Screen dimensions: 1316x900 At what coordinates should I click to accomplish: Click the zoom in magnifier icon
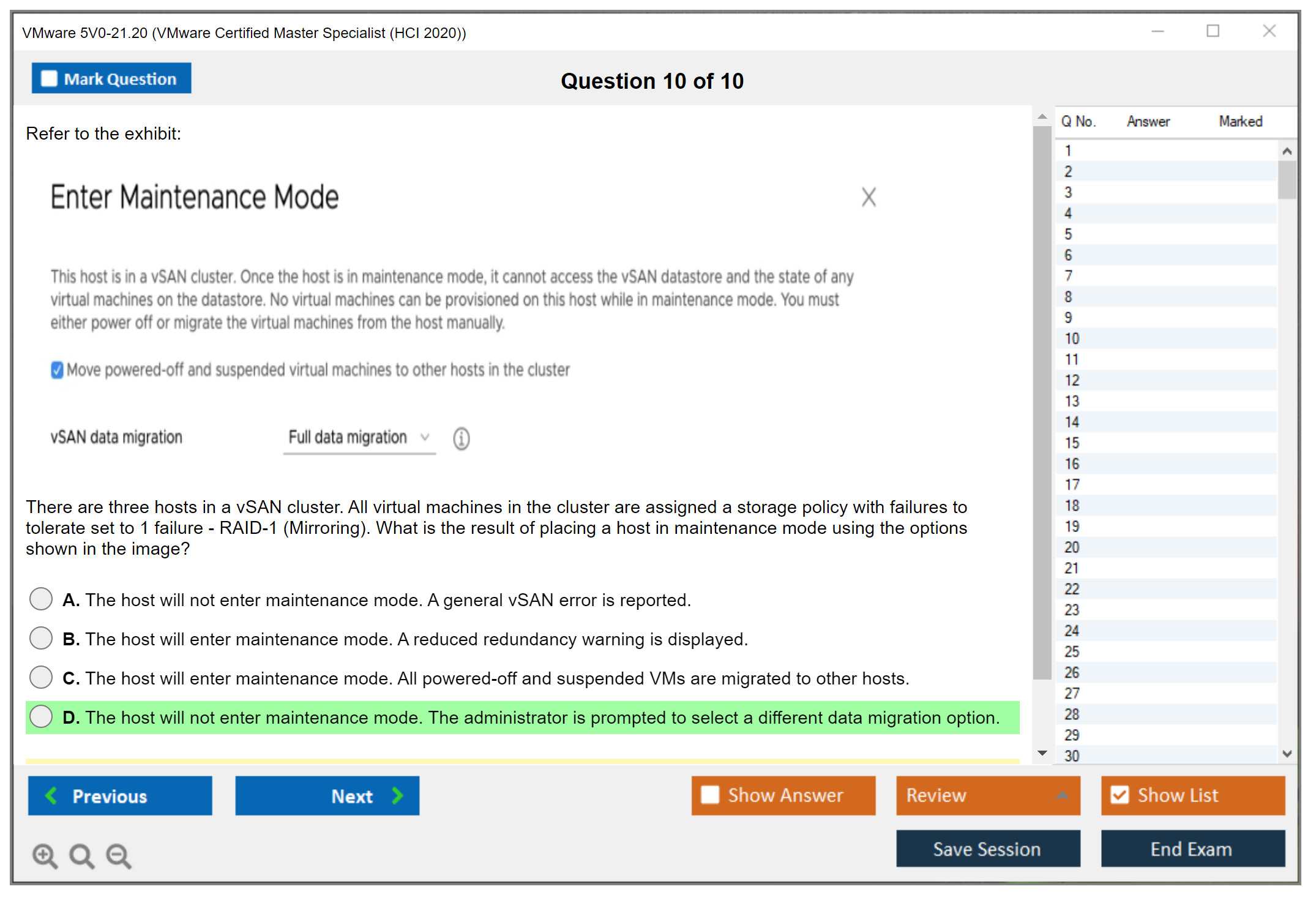45,855
